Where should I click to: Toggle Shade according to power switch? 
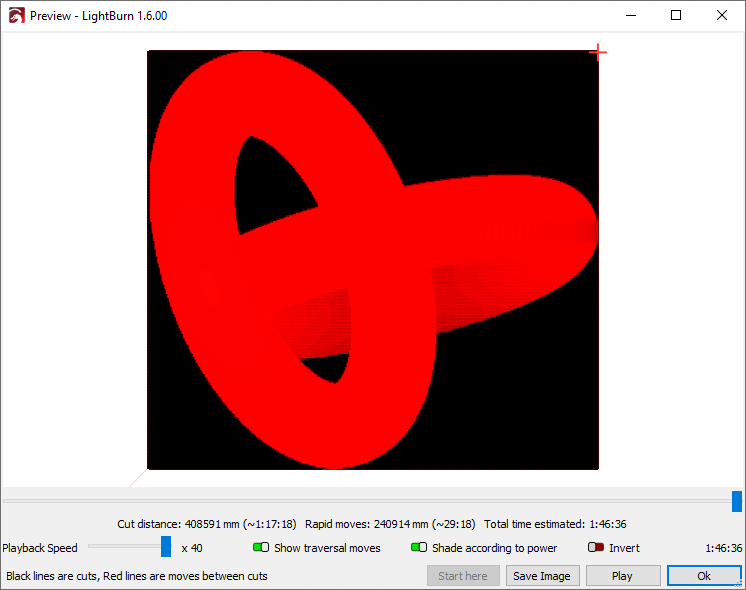419,547
